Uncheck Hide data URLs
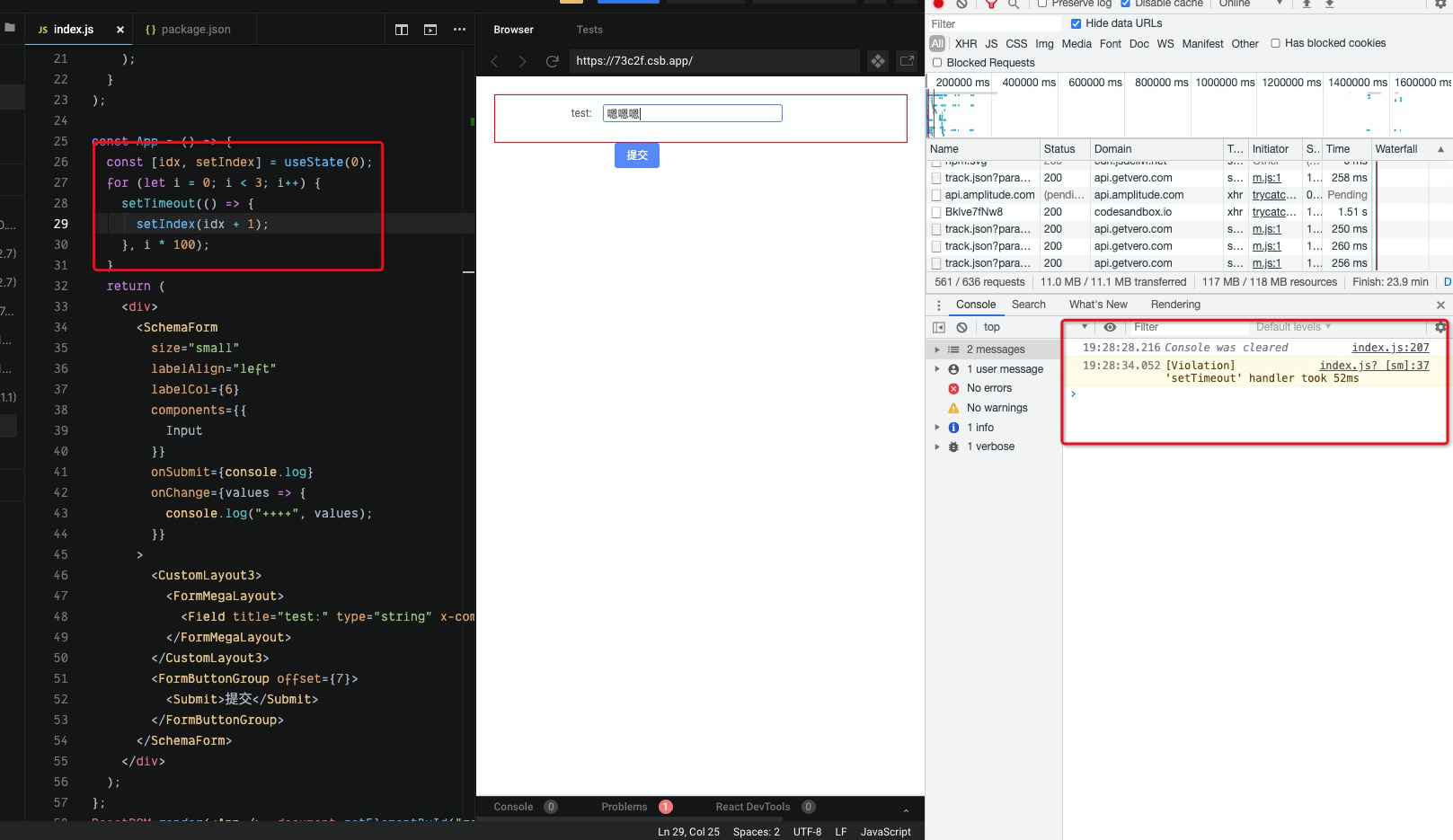The width and height of the screenshot is (1453, 840). 1076,23
